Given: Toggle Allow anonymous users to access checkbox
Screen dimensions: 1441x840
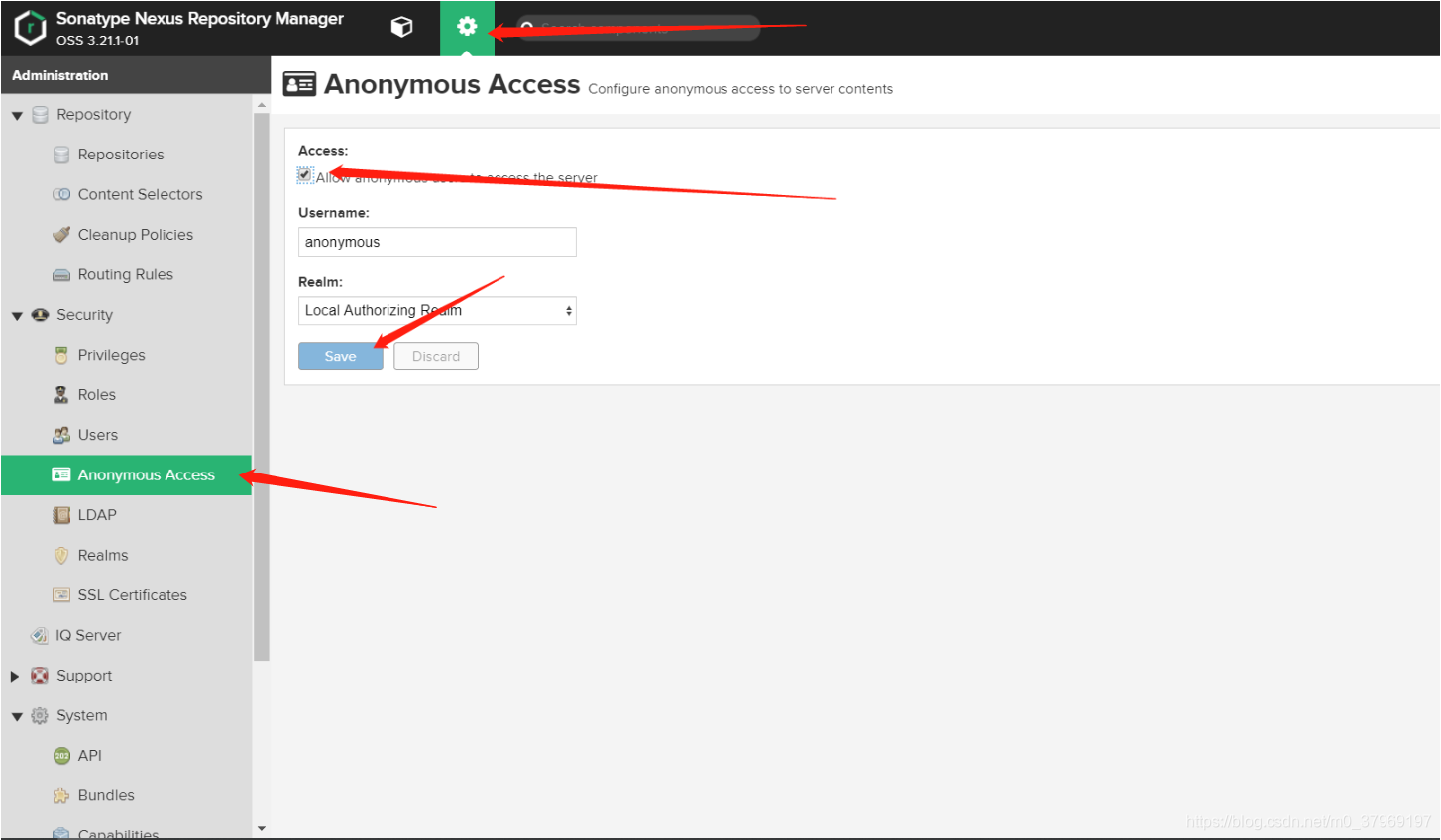Looking at the screenshot, I should coord(305,175).
